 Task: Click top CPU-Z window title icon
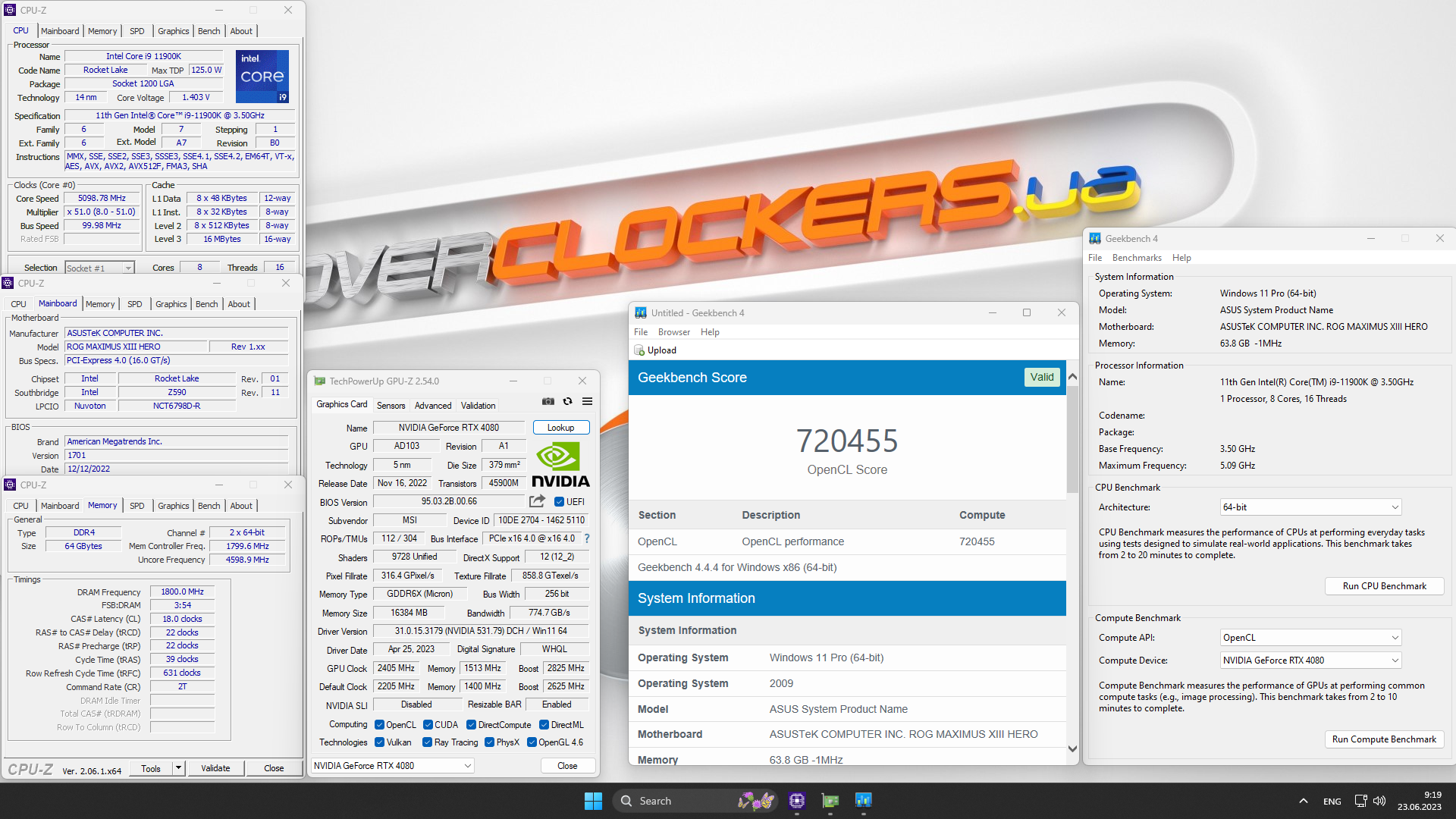[10, 11]
